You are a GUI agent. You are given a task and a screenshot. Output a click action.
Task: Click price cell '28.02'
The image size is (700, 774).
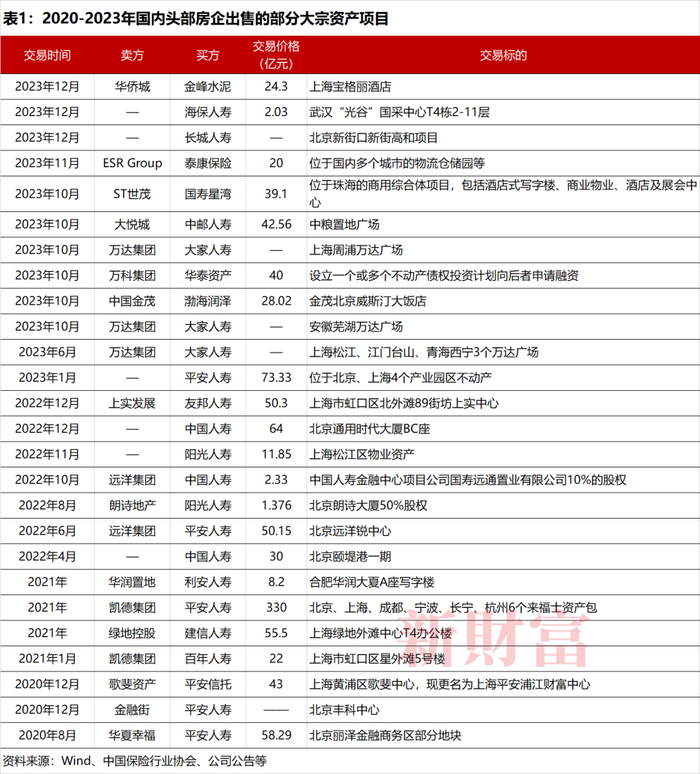click(276, 301)
